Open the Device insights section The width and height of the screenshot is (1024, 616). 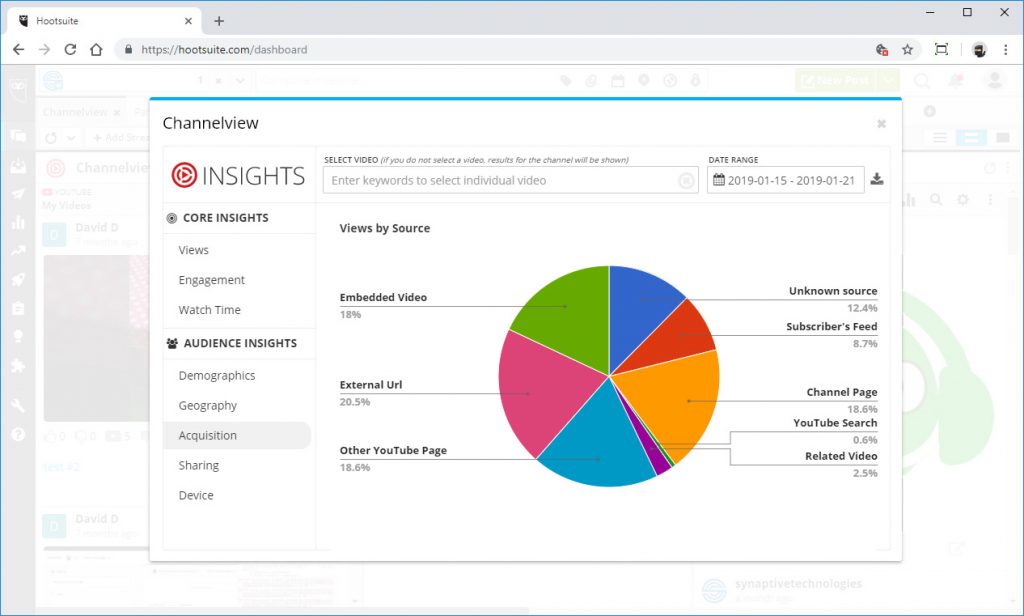[196, 495]
